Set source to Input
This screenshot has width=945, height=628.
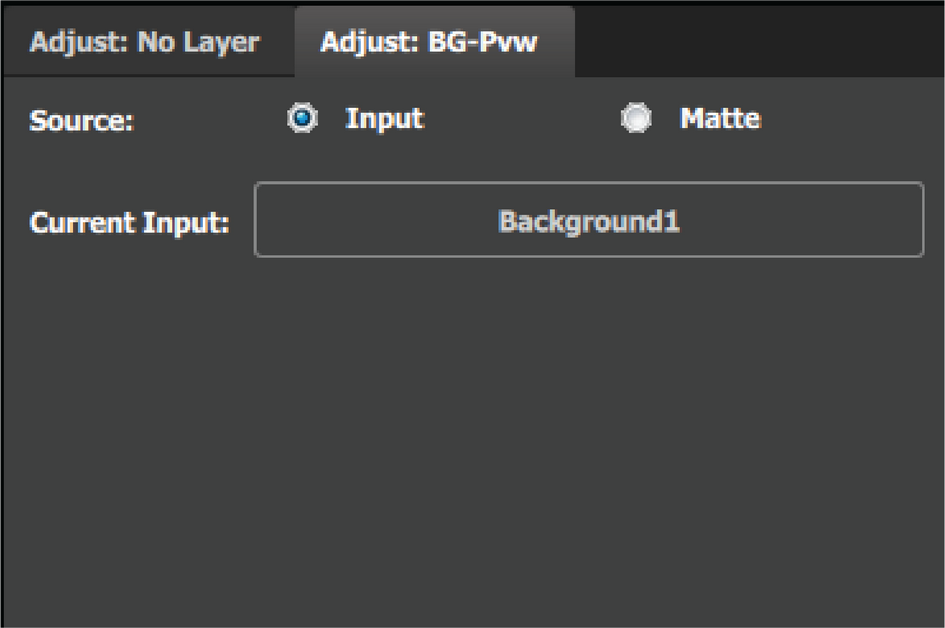[x=303, y=118]
